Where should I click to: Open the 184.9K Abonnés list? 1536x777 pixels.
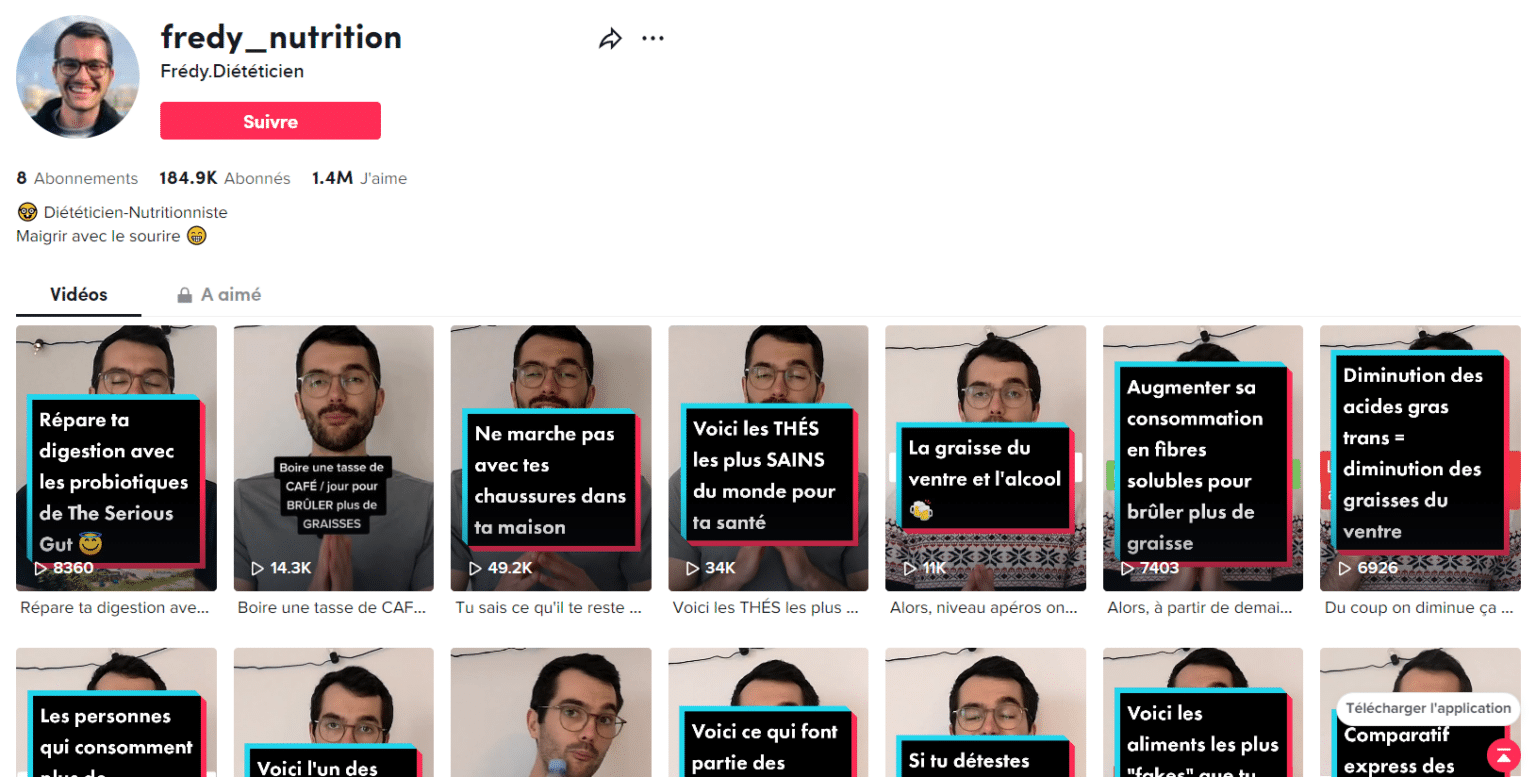(x=225, y=178)
